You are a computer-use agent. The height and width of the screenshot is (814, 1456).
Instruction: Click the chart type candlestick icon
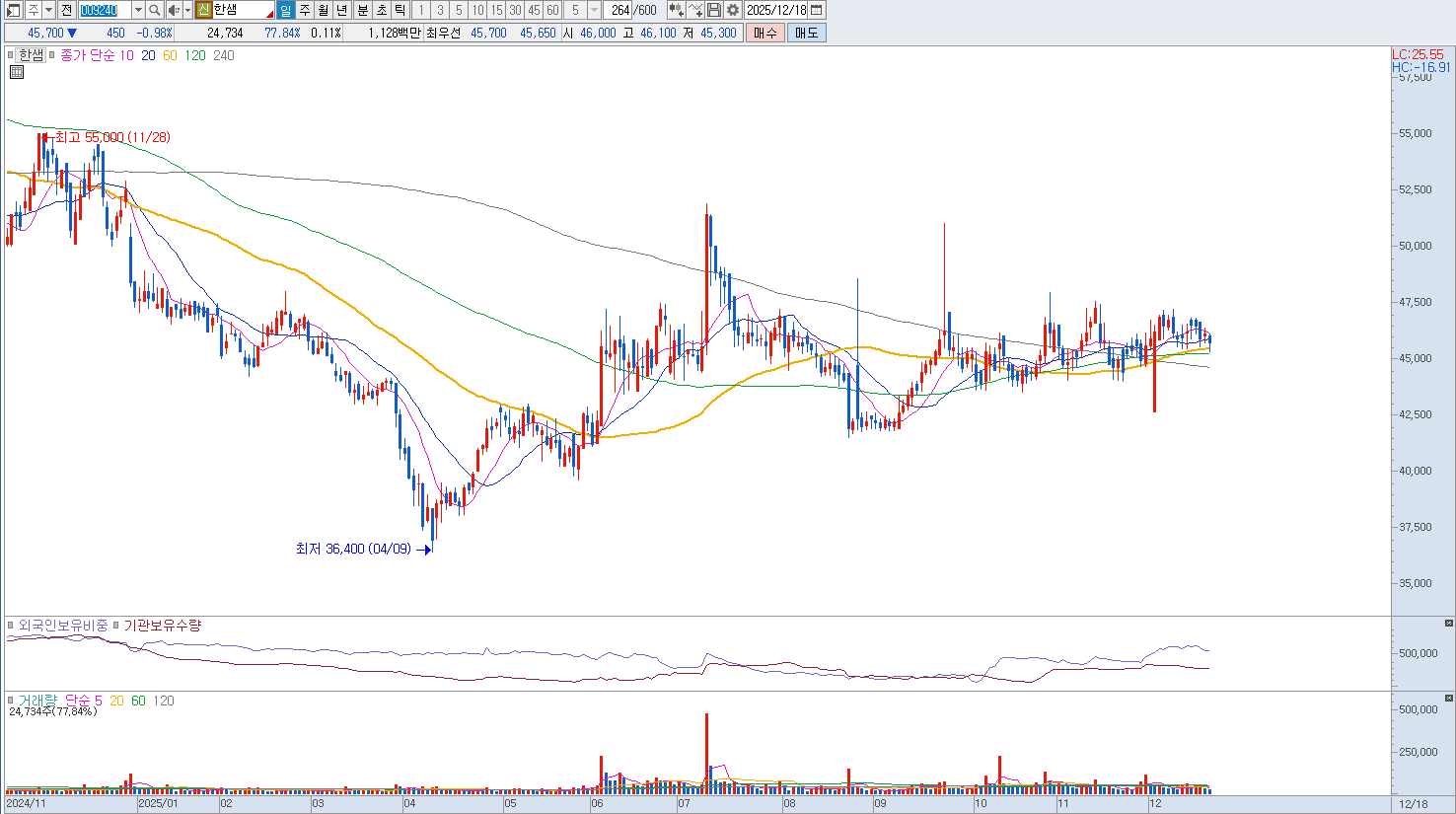click(676, 10)
